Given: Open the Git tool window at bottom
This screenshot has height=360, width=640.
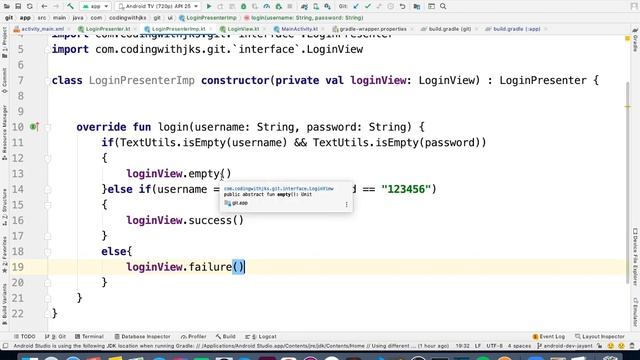Looking at the screenshot, I should [x=56, y=336].
